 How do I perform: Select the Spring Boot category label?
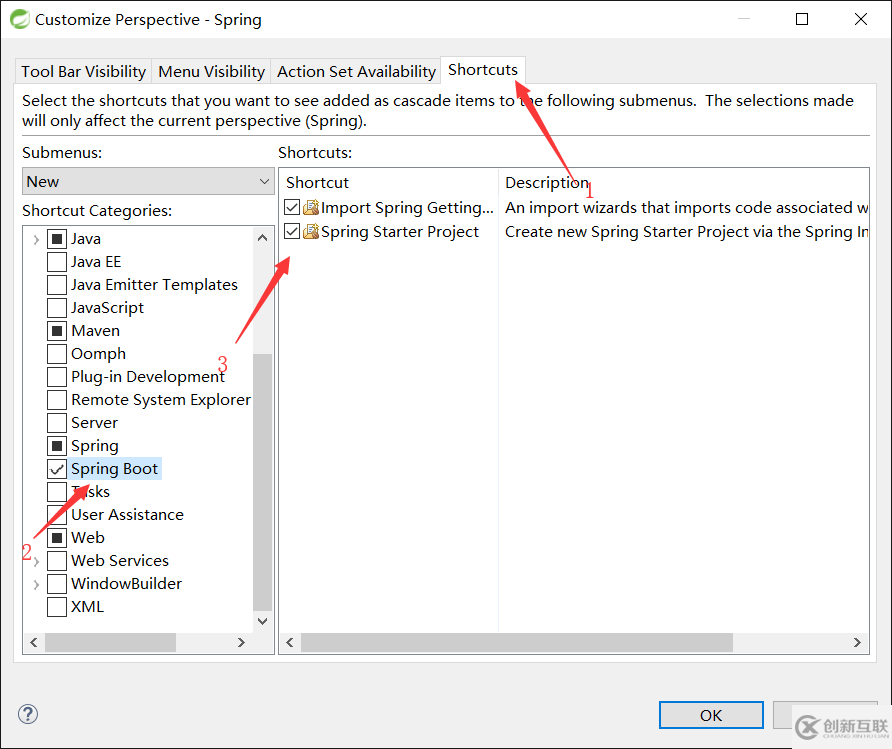tap(114, 469)
